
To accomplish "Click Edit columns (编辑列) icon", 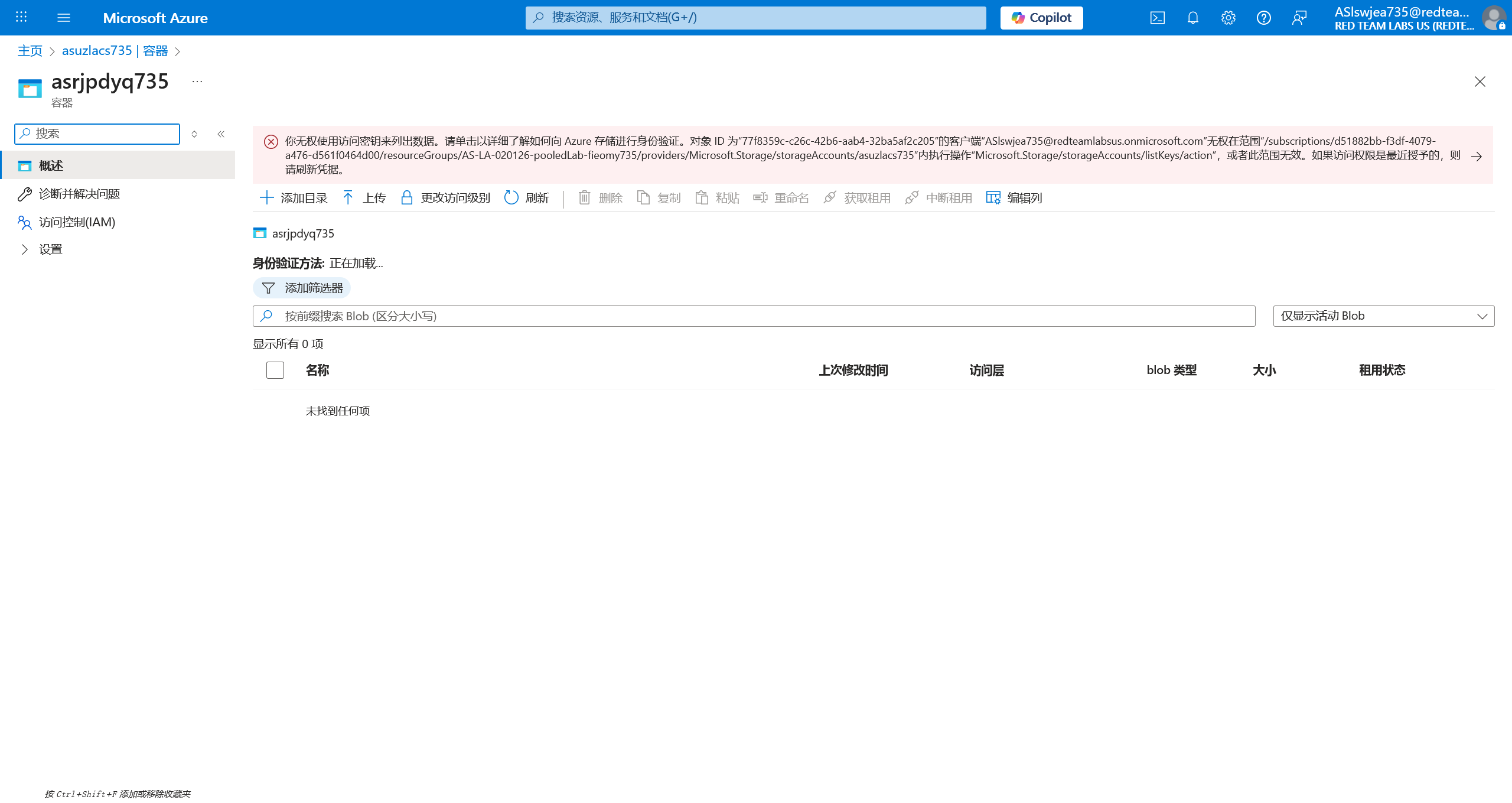I will [x=993, y=197].
